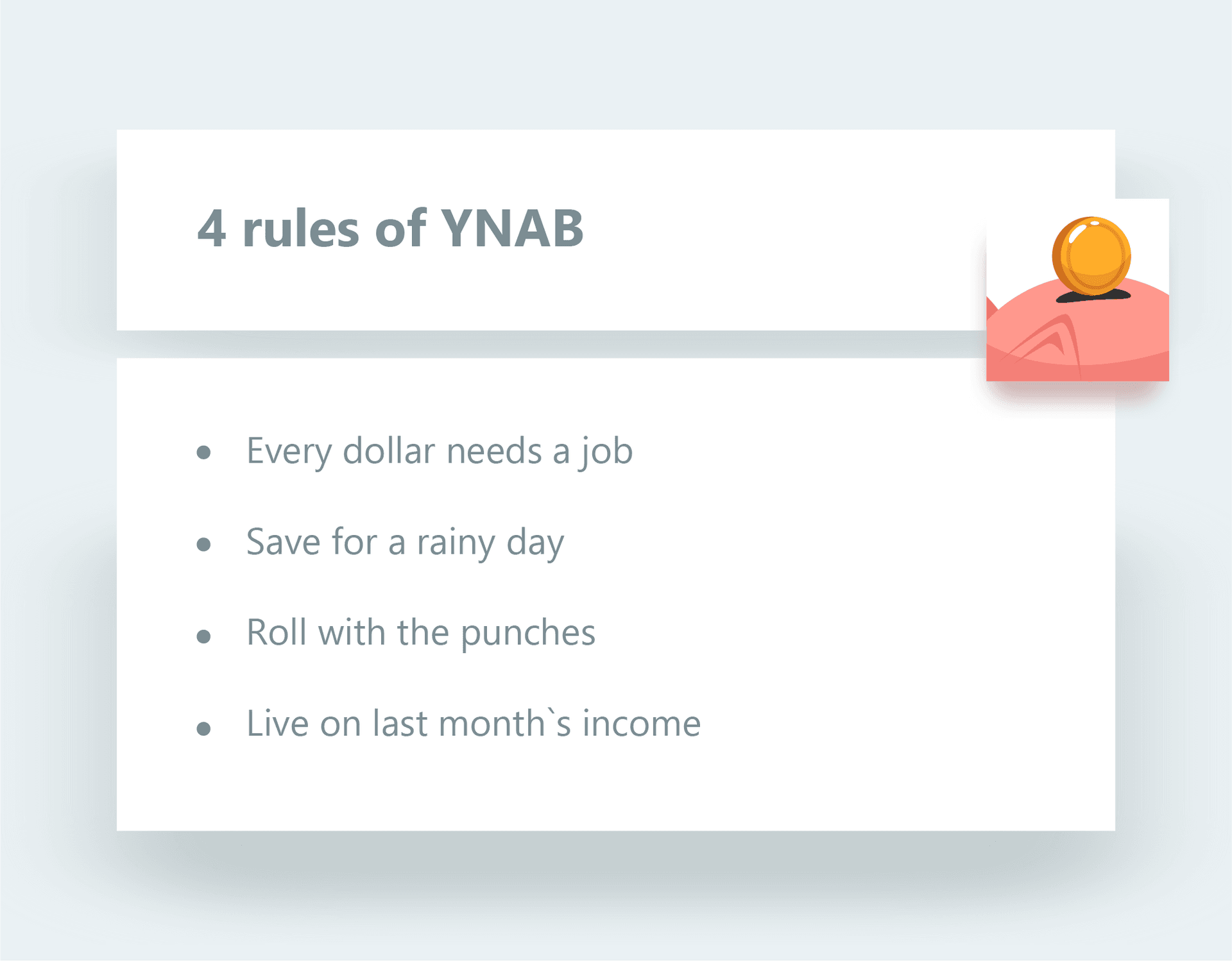Image resolution: width=1232 pixels, height=961 pixels.
Task: Choose the Live on last month's income item
Action: pyautogui.click(x=474, y=724)
